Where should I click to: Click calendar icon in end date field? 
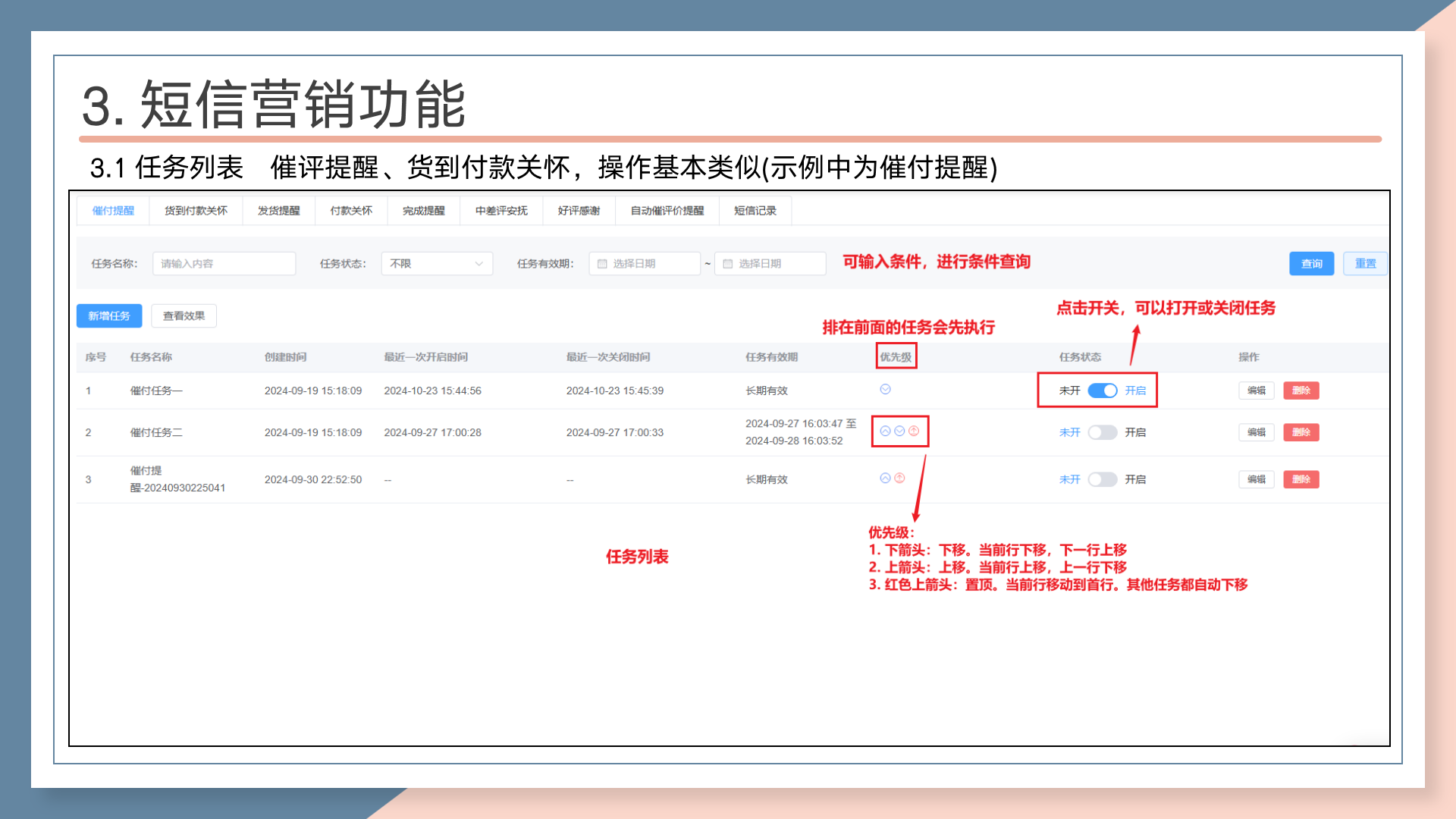728,264
